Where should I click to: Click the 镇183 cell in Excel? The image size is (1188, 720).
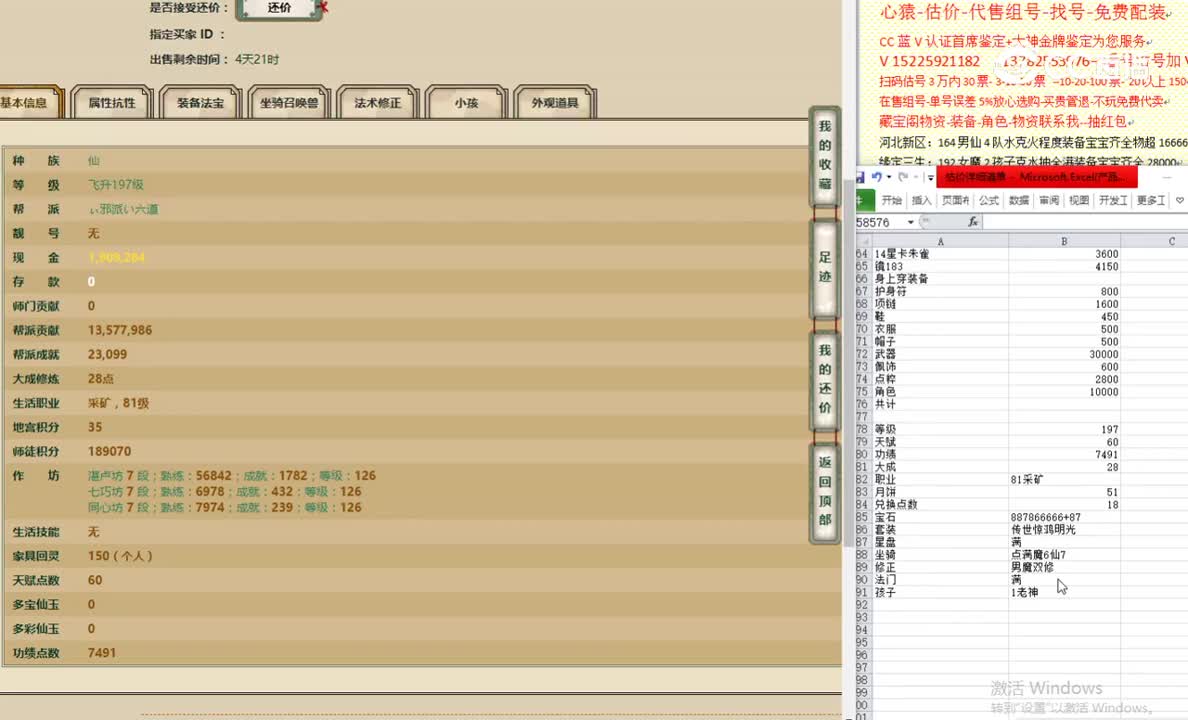[x=940, y=266]
